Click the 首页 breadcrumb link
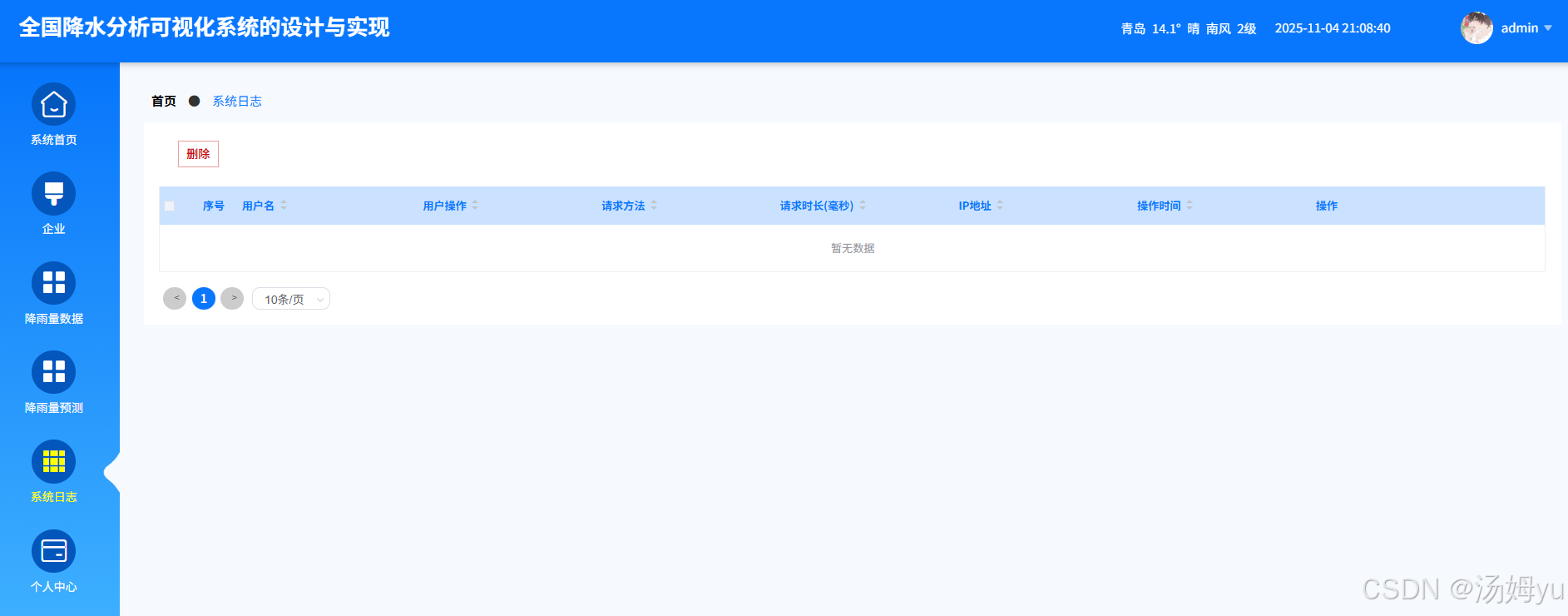Image resolution: width=1568 pixels, height=616 pixels. click(x=164, y=102)
